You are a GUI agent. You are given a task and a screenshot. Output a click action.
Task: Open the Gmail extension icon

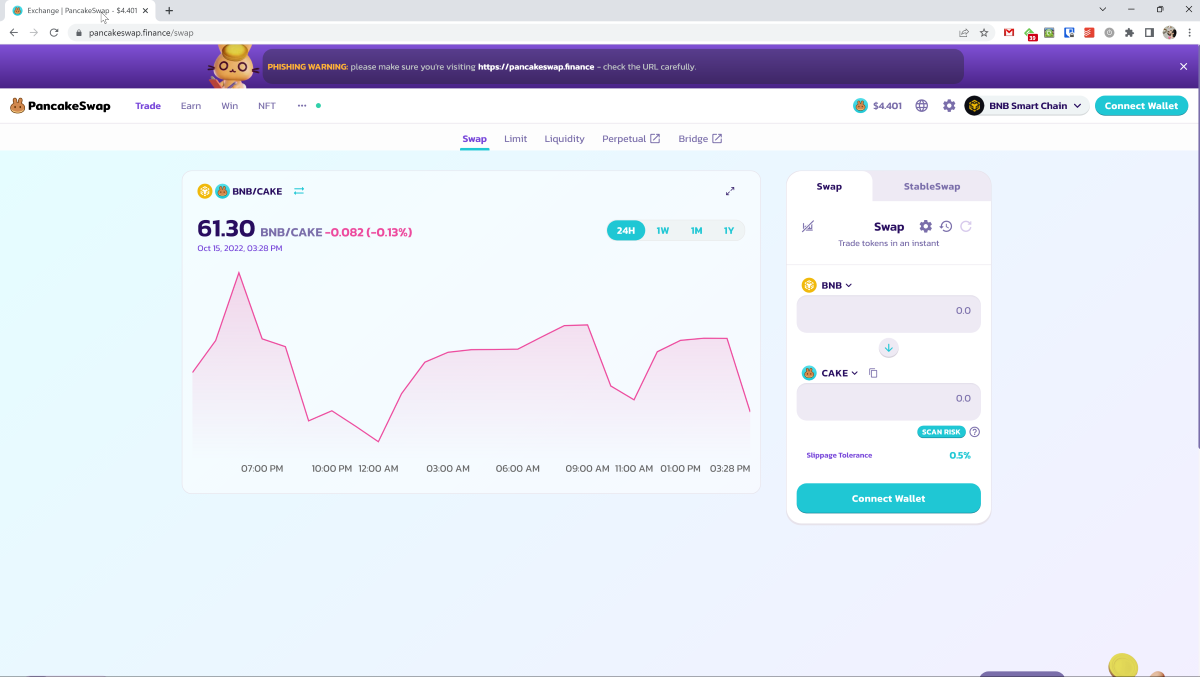point(1009,32)
